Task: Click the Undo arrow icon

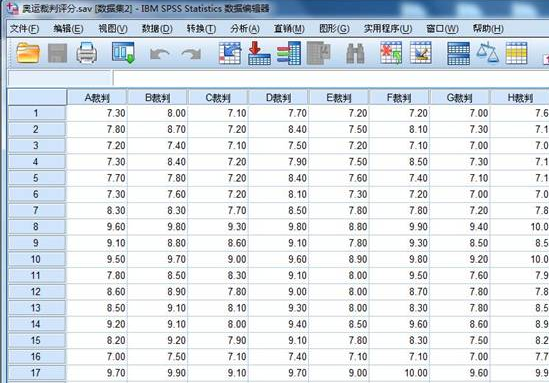Action: point(159,54)
